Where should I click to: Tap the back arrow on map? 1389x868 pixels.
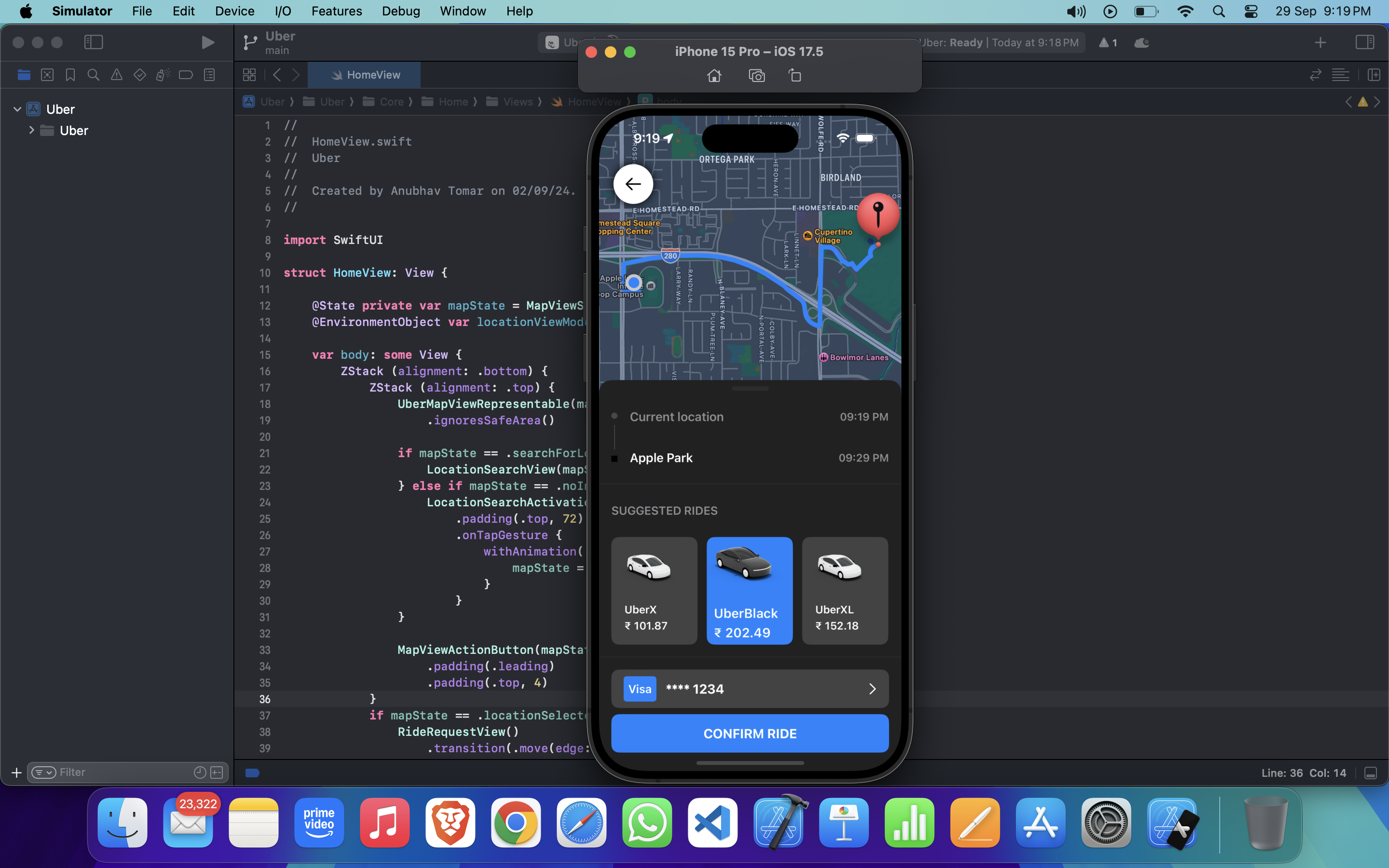point(633,184)
